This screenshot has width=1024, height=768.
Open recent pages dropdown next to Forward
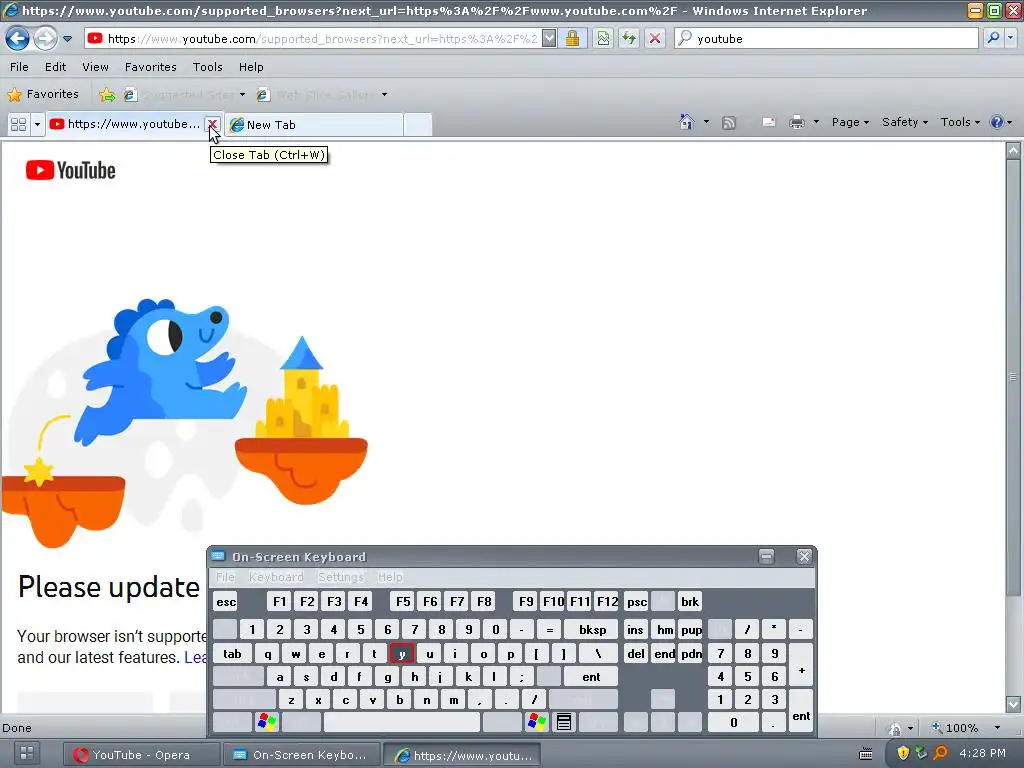(x=67, y=39)
